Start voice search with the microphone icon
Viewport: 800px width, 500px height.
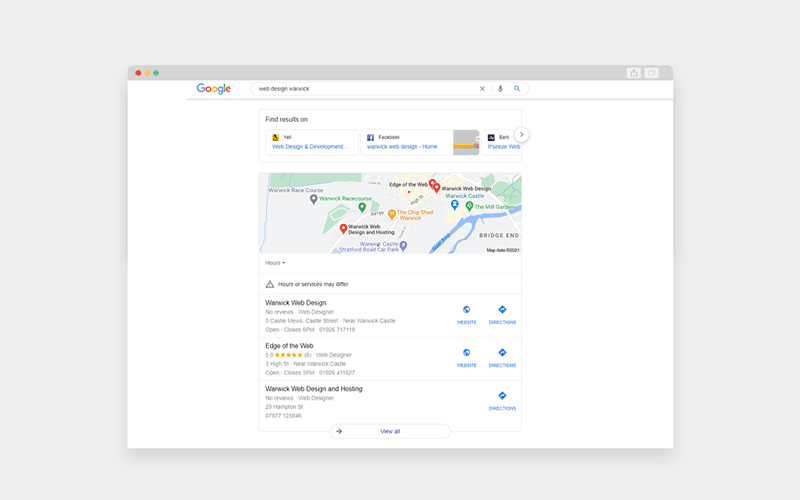pos(500,89)
